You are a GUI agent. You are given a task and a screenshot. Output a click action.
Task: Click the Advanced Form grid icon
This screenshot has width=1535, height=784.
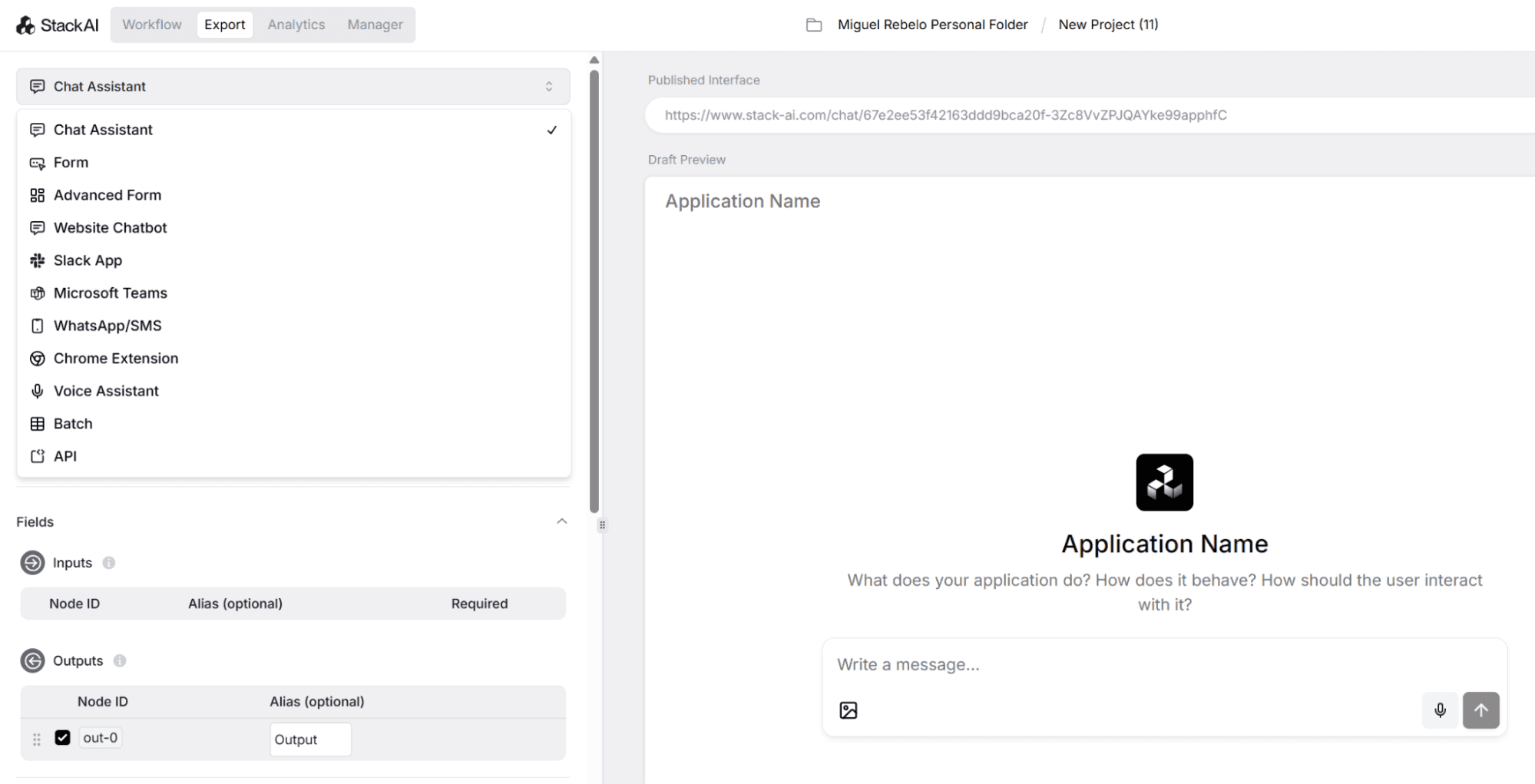[37, 195]
